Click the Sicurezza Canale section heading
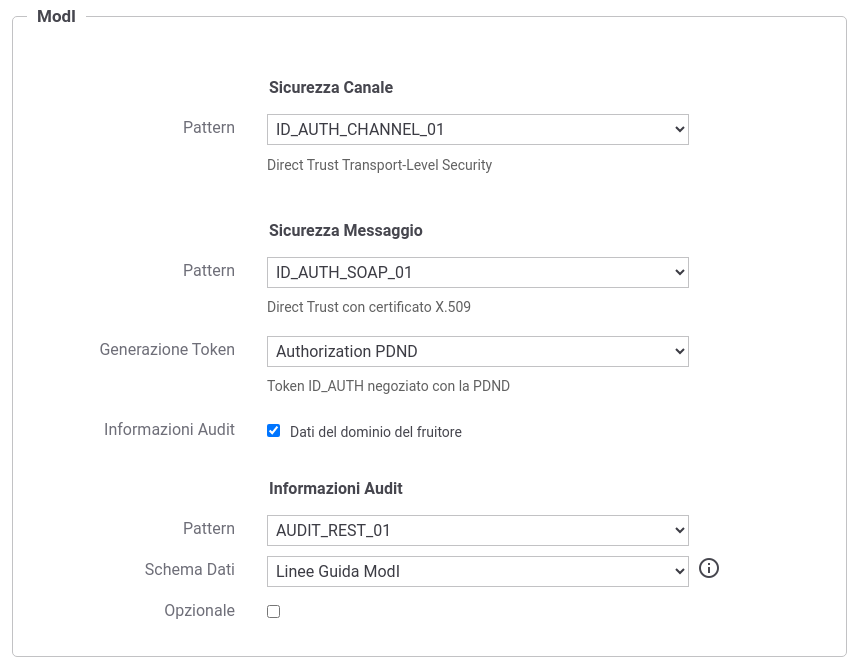861x669 pixels. pos(331,87)
